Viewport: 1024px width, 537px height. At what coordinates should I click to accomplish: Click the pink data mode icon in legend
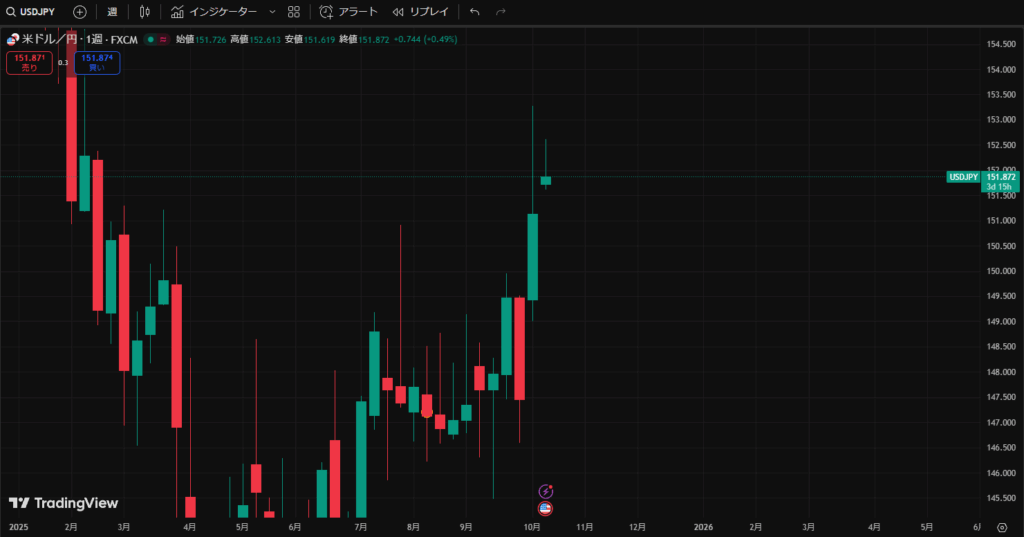click(163, 39)
